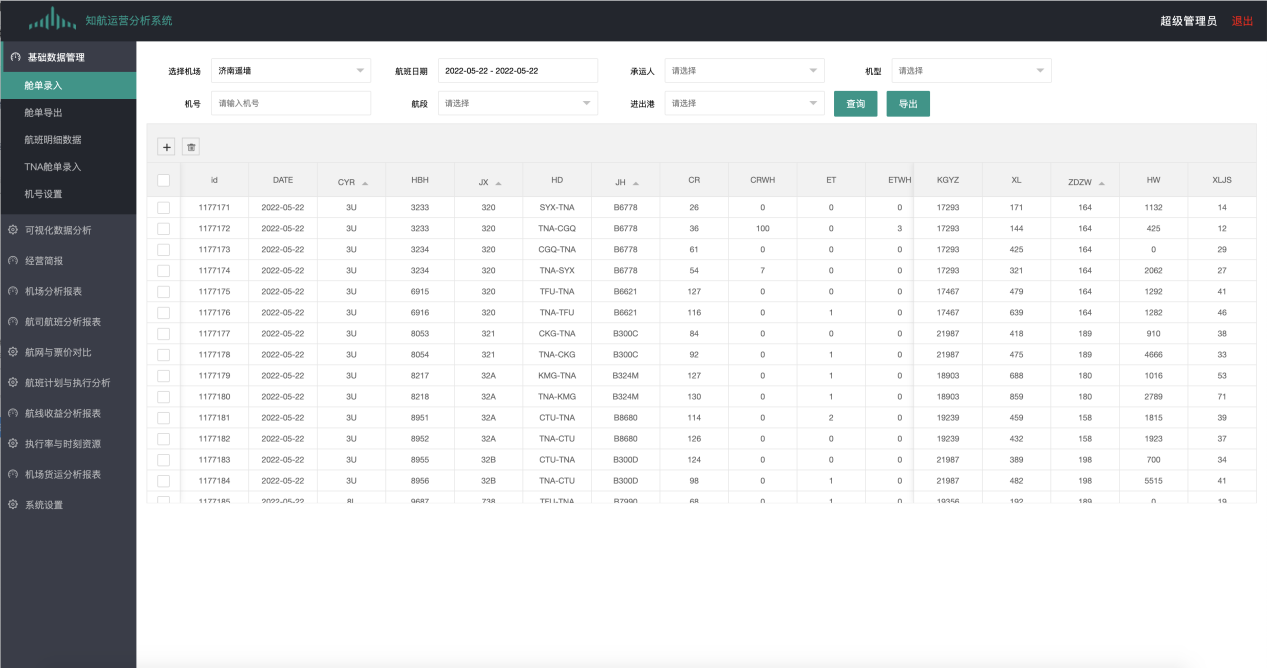Check the row with id 1177176
1267x668 pixels.
[x=164, y=313]
